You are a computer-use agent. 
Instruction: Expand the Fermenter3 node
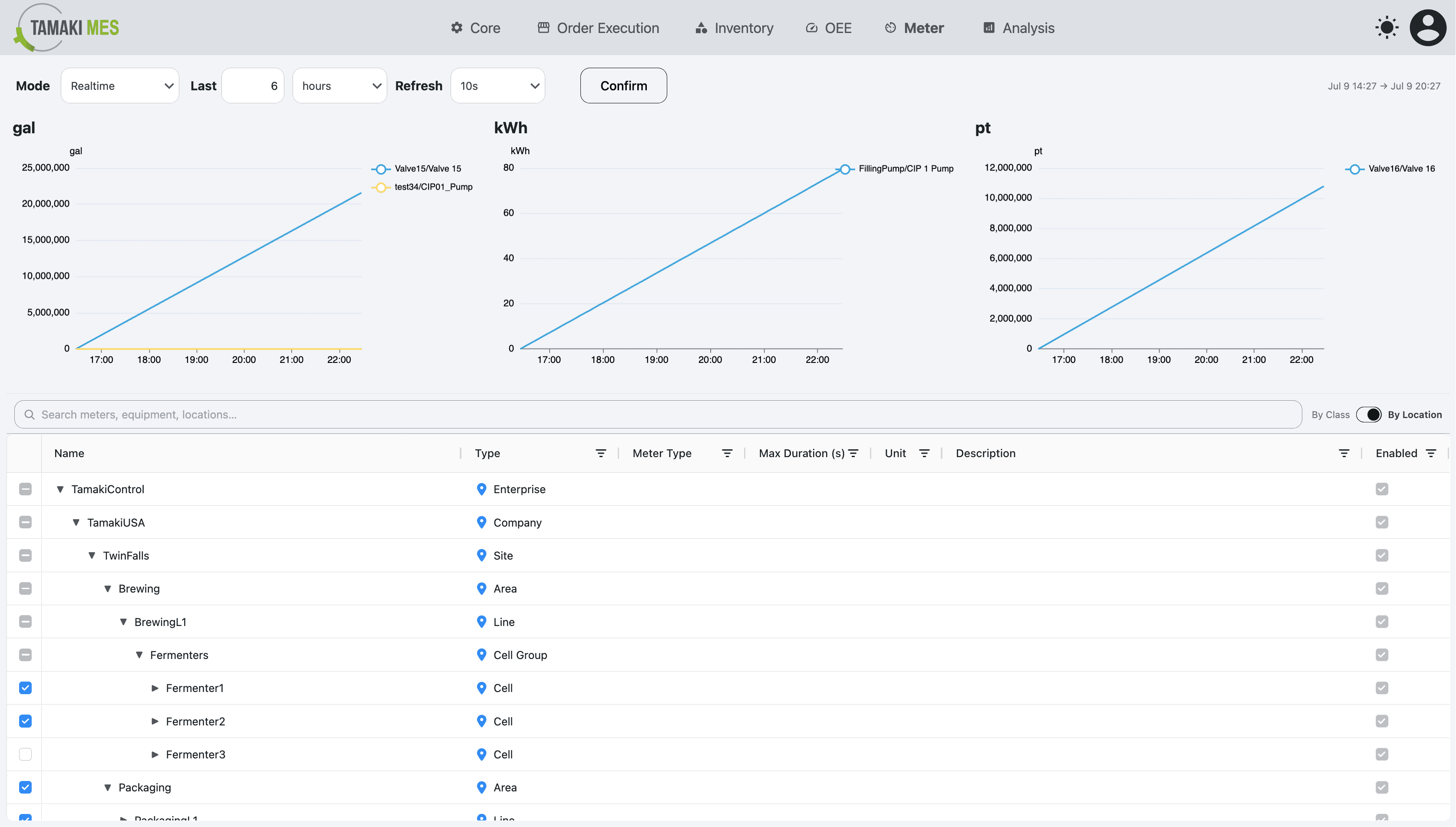click(155, 755)
